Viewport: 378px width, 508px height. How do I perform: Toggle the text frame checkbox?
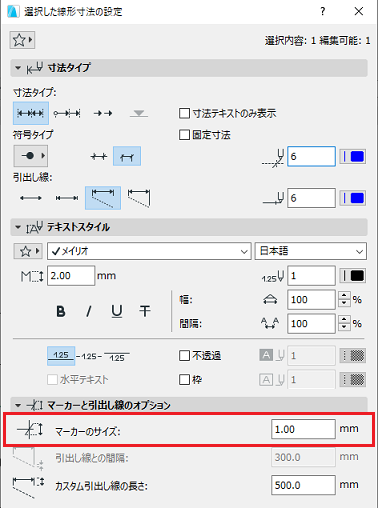click(184, 379)
